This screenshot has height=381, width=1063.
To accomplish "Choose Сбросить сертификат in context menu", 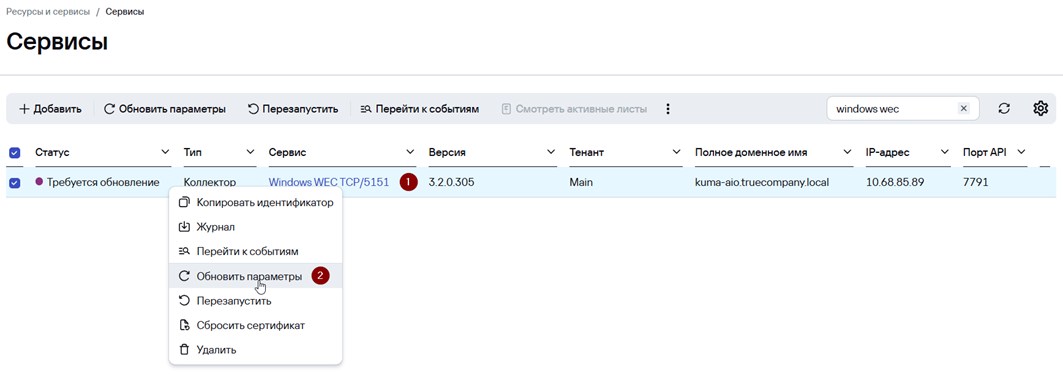I will (255, 325).
